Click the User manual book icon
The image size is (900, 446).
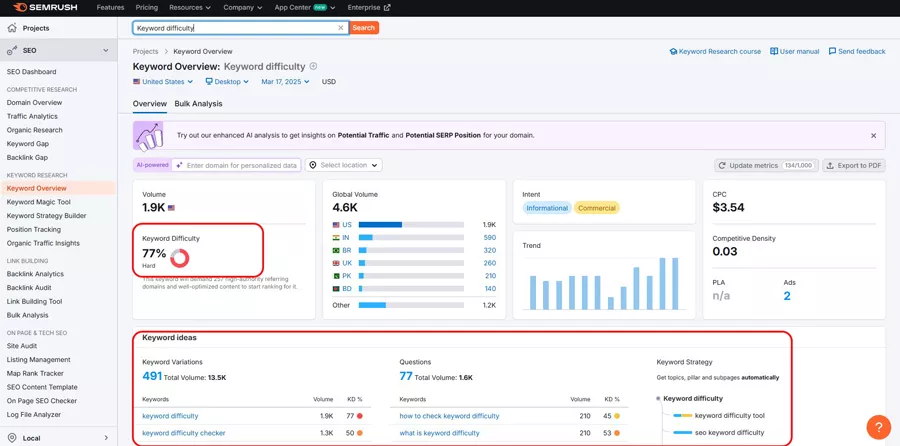coord(774,52)
